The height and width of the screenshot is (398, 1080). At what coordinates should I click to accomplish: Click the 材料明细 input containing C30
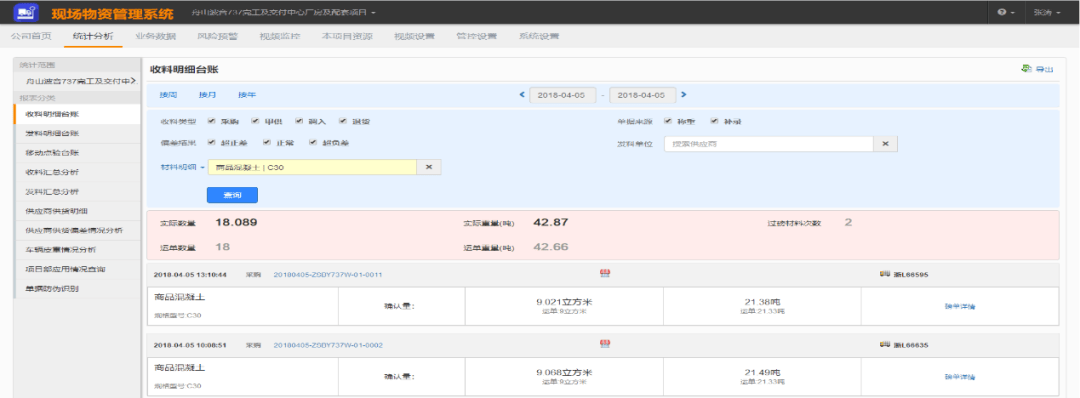312,167
